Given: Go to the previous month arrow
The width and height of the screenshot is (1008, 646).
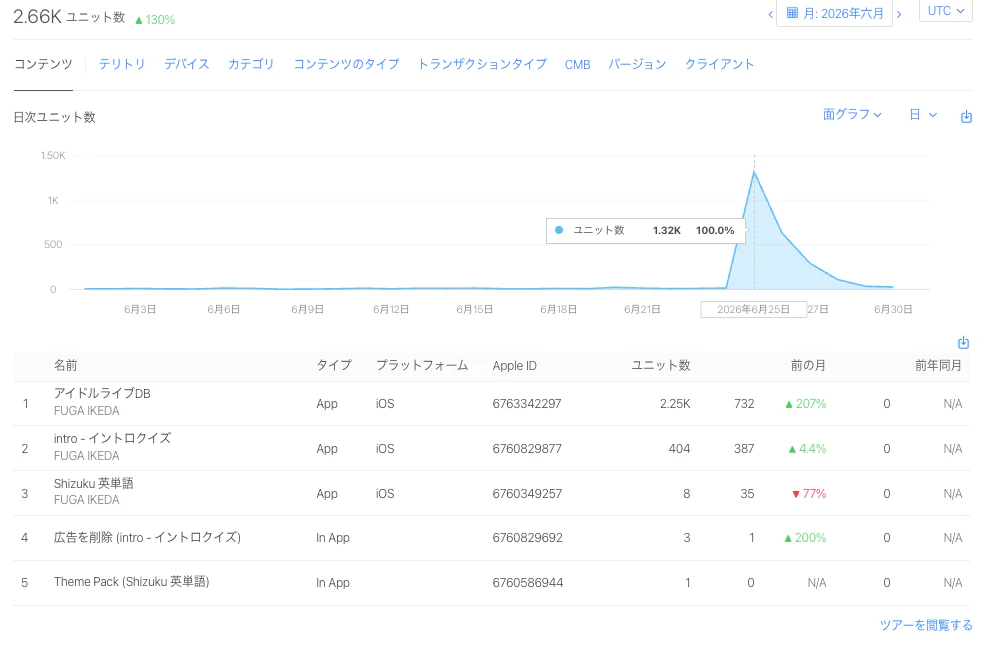Looking at the screenshot, I should click(x=770, y=14).
